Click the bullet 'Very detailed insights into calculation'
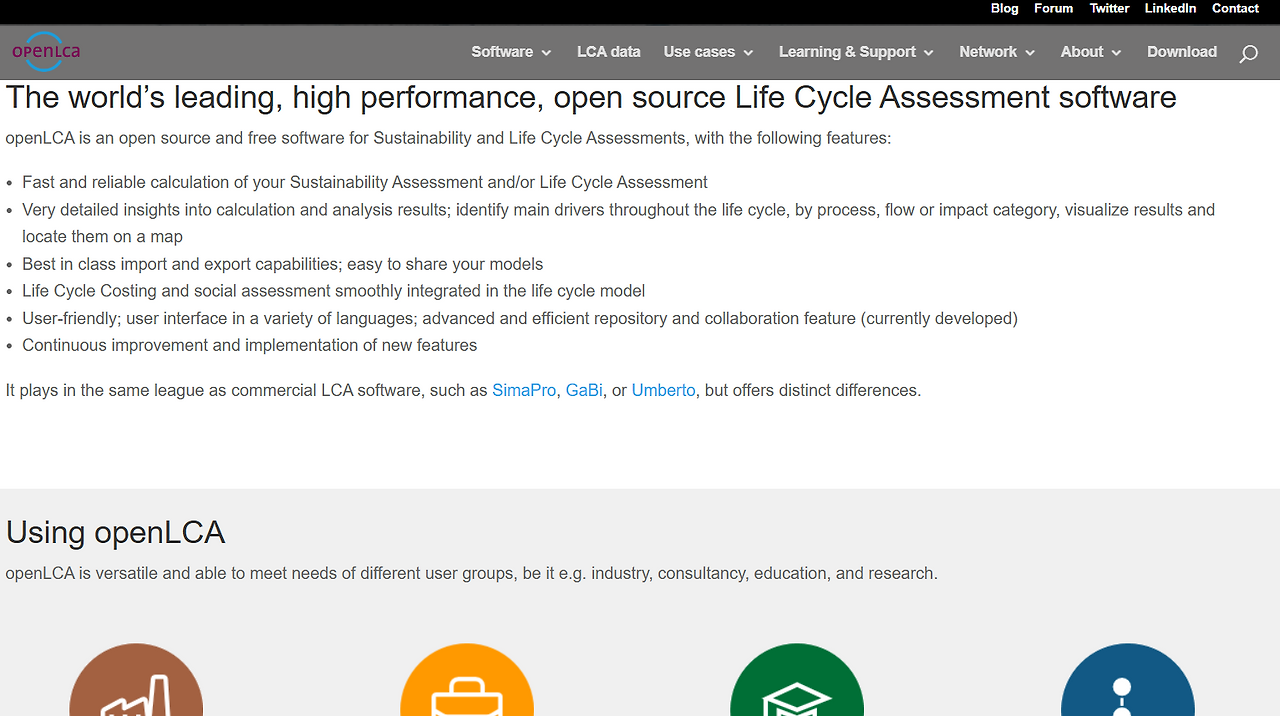 (618, 223)
